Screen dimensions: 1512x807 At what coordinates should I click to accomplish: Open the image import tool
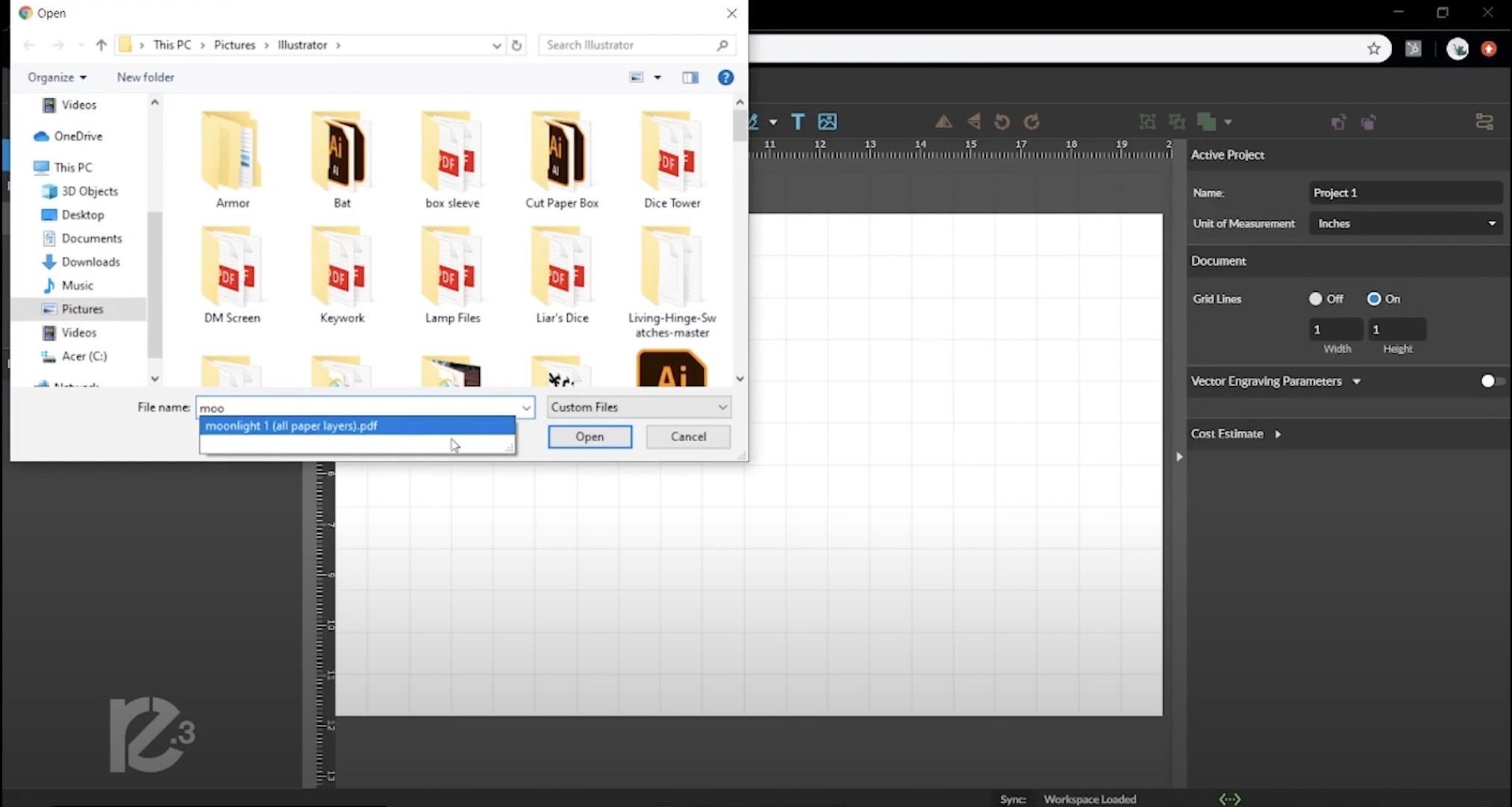827,121
